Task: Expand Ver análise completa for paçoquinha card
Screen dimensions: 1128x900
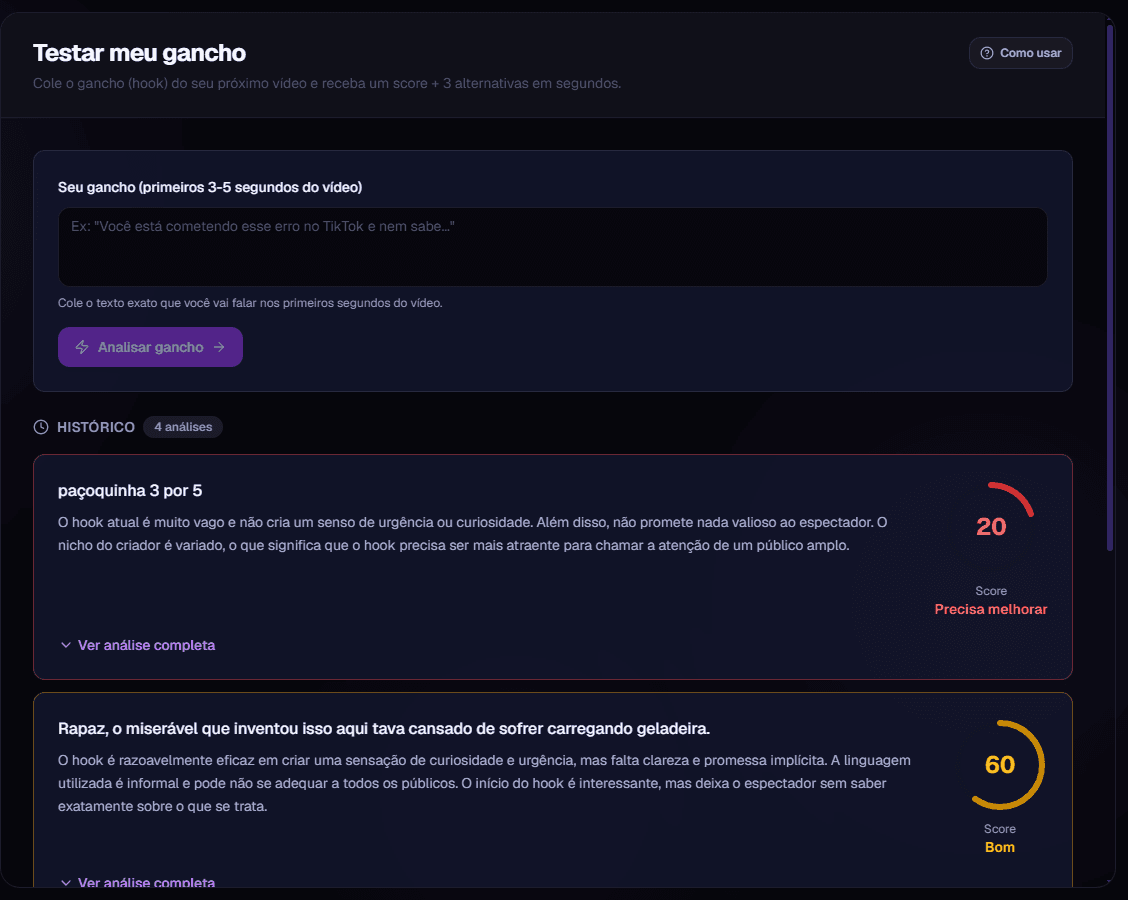Action: tap(137, 645)
